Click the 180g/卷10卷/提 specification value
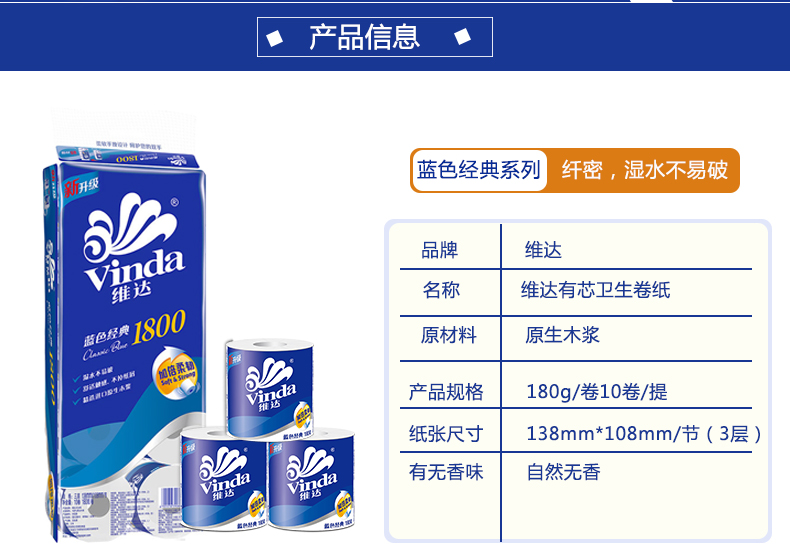 pos(597,392)
